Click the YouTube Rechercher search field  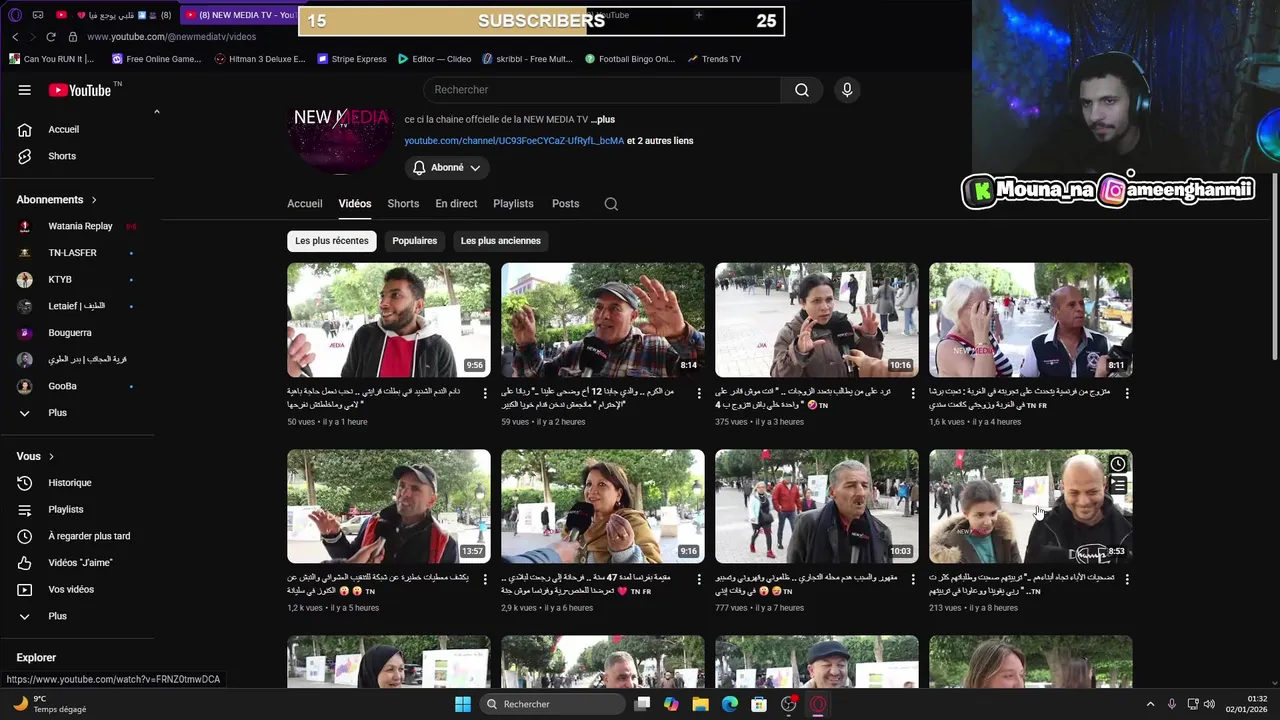[x=602, y=90]
